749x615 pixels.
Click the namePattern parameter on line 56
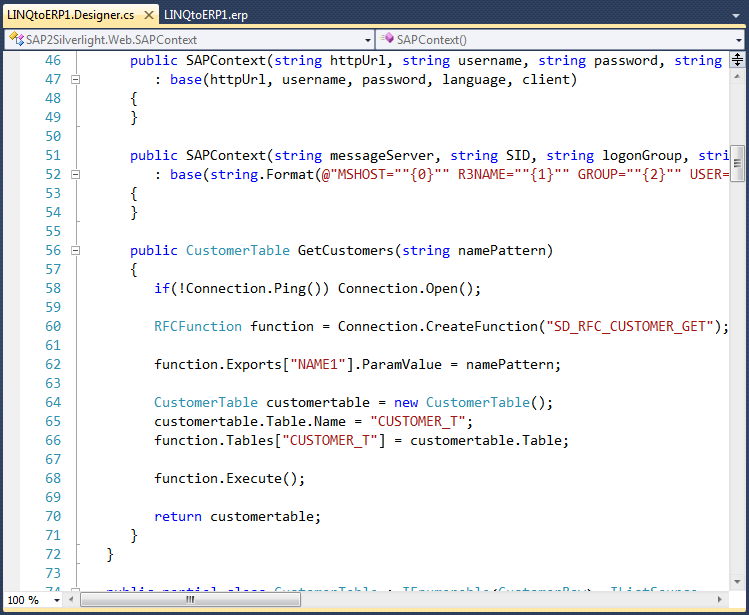coord(502,250)
